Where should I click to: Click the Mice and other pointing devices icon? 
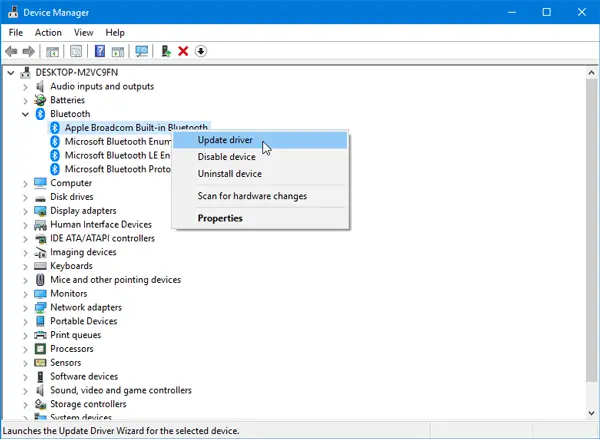point(40,280)
